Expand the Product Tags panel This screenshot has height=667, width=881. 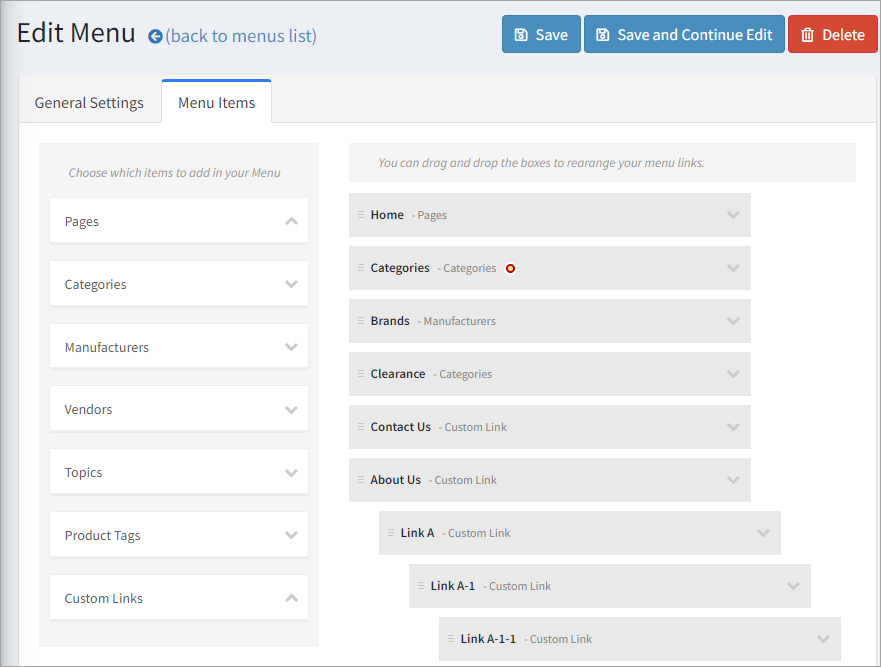(291, 535)
